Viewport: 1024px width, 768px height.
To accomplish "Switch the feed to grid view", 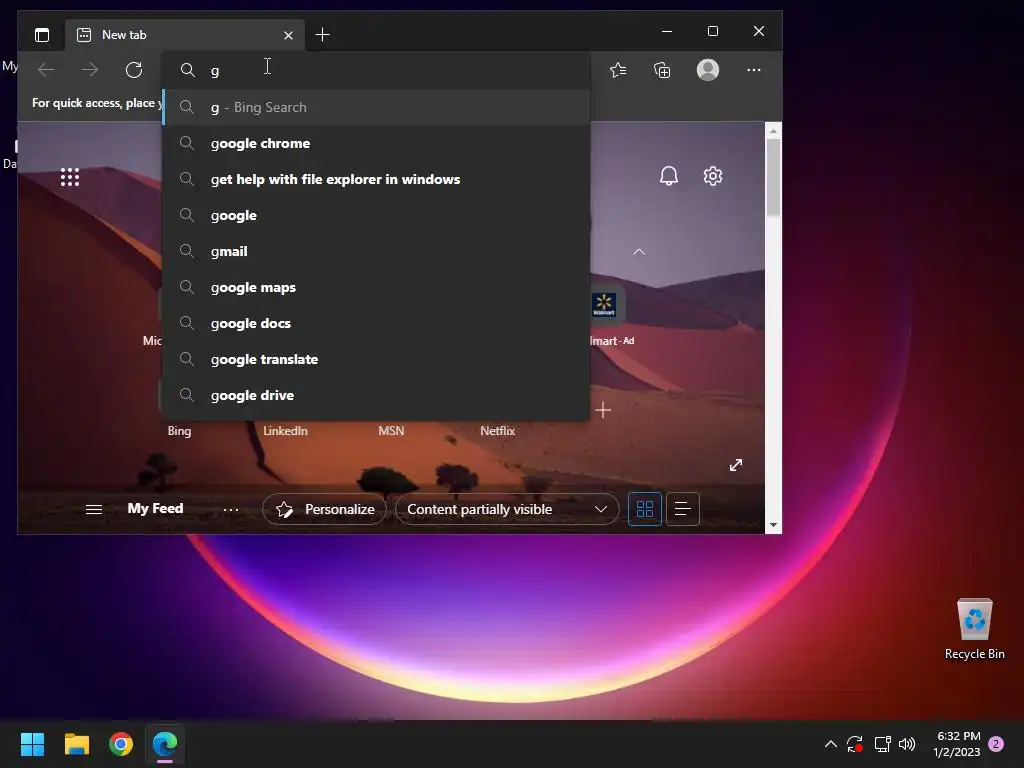I will [x=645, y=509].
